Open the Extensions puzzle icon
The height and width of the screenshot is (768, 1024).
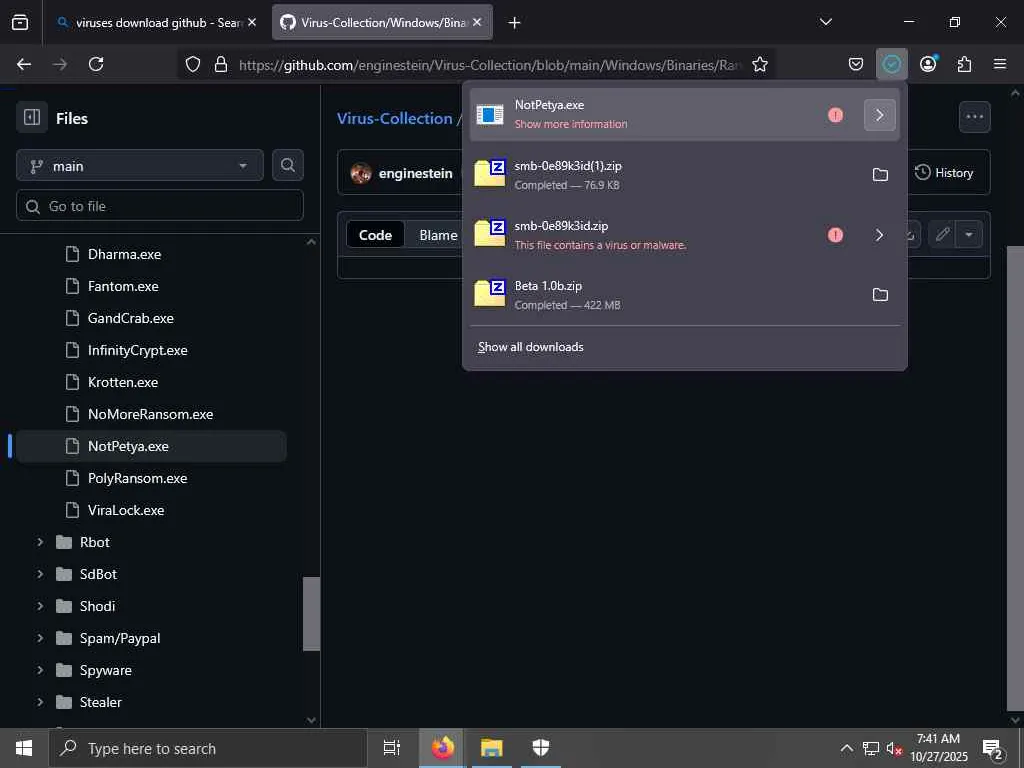(964, 64)
